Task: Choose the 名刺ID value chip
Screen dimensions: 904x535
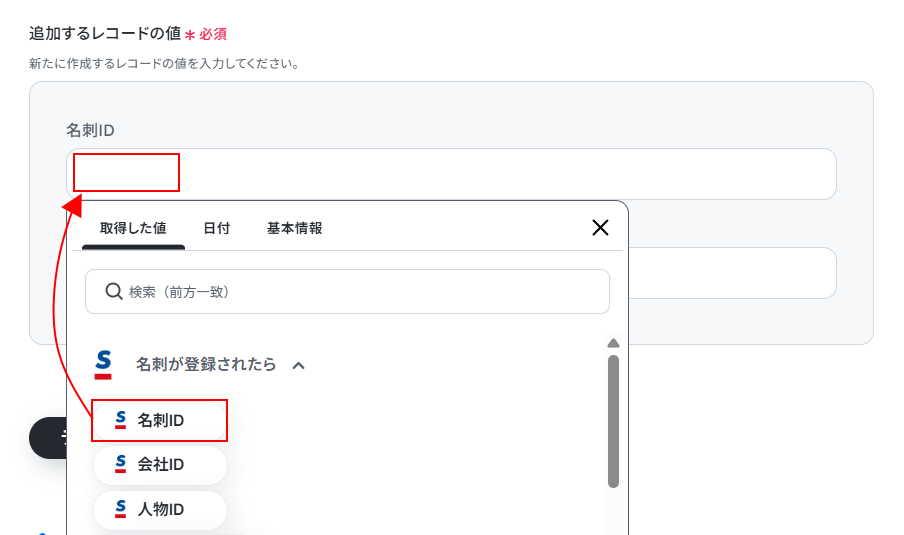Action: tap(160, 420)
